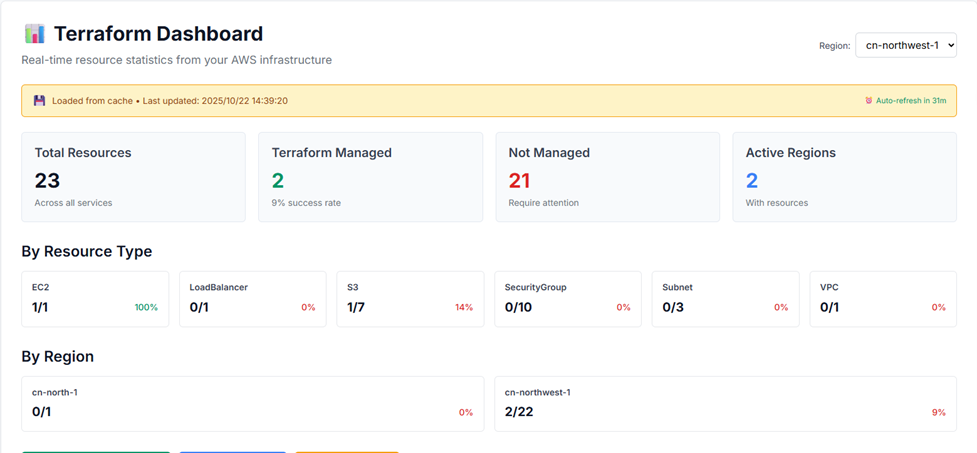Select the Subnet resource type card
The width and height of the screenshot is (977, 453).
725,298
